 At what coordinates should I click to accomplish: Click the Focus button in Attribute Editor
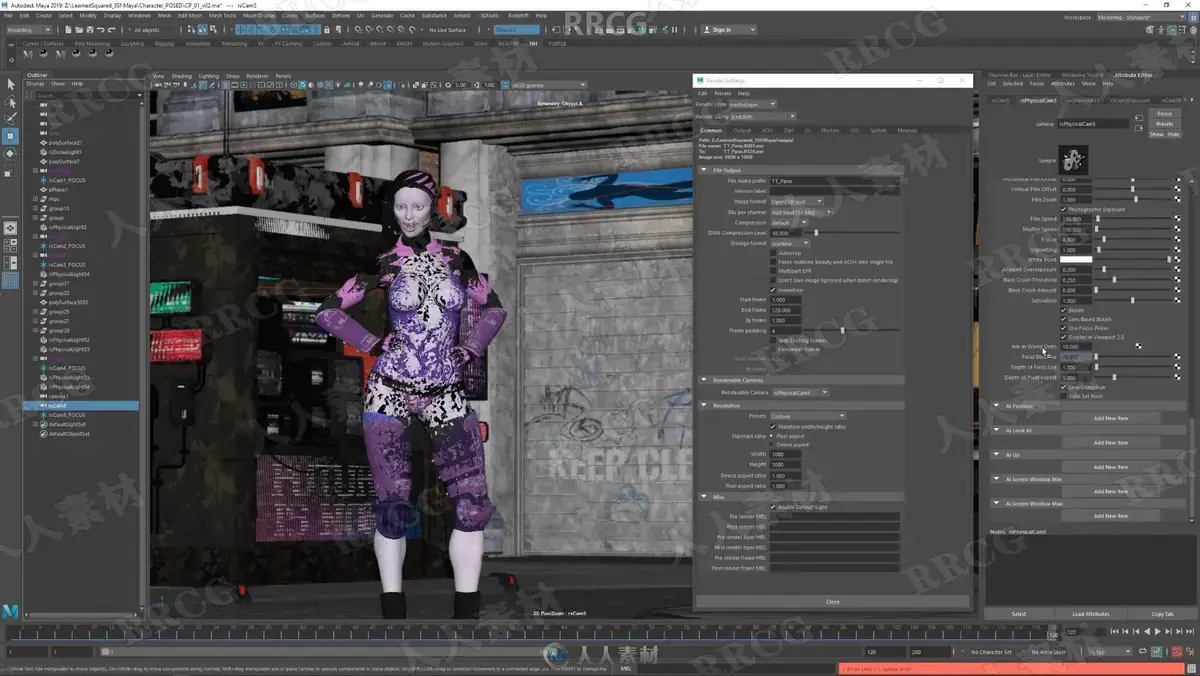[x=1165, y=114]
